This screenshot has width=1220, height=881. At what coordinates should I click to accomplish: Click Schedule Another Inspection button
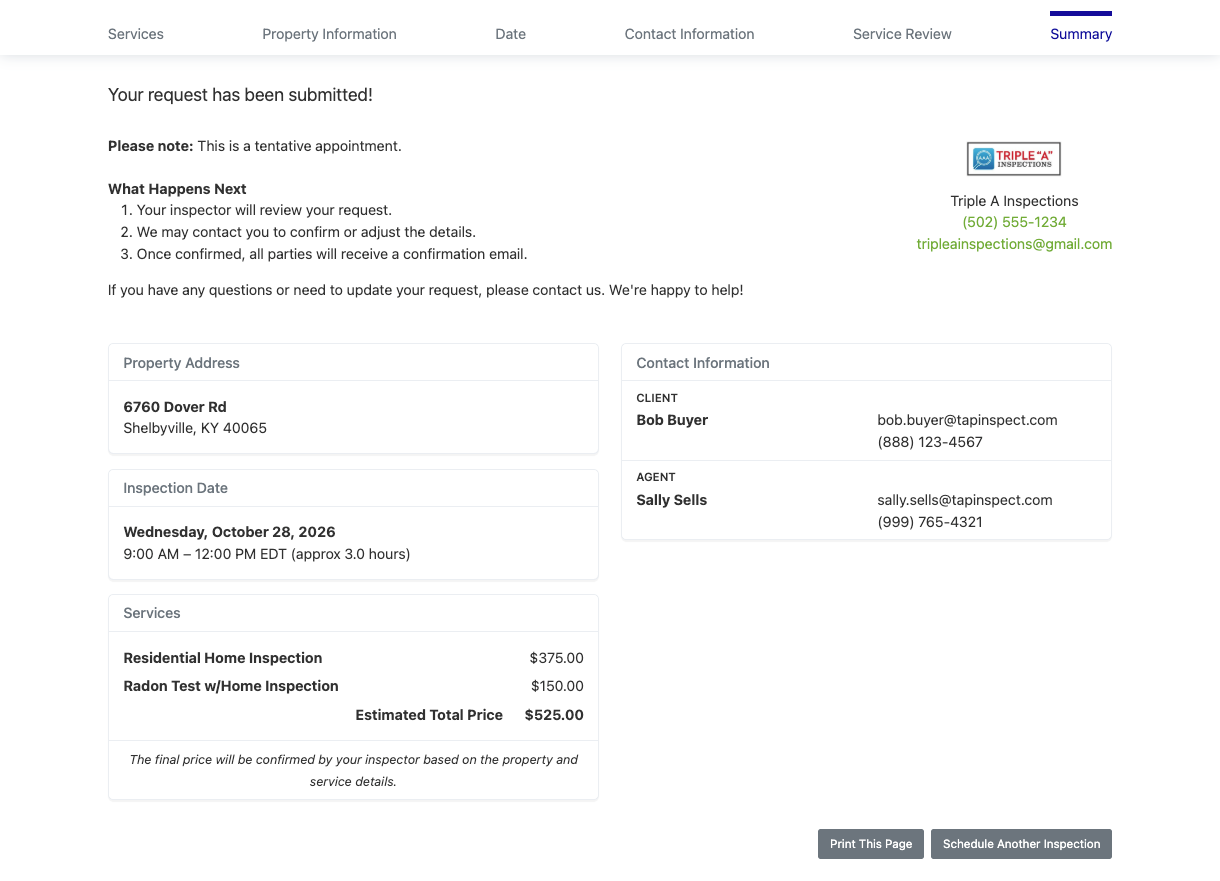click(x=1021, y=844)
